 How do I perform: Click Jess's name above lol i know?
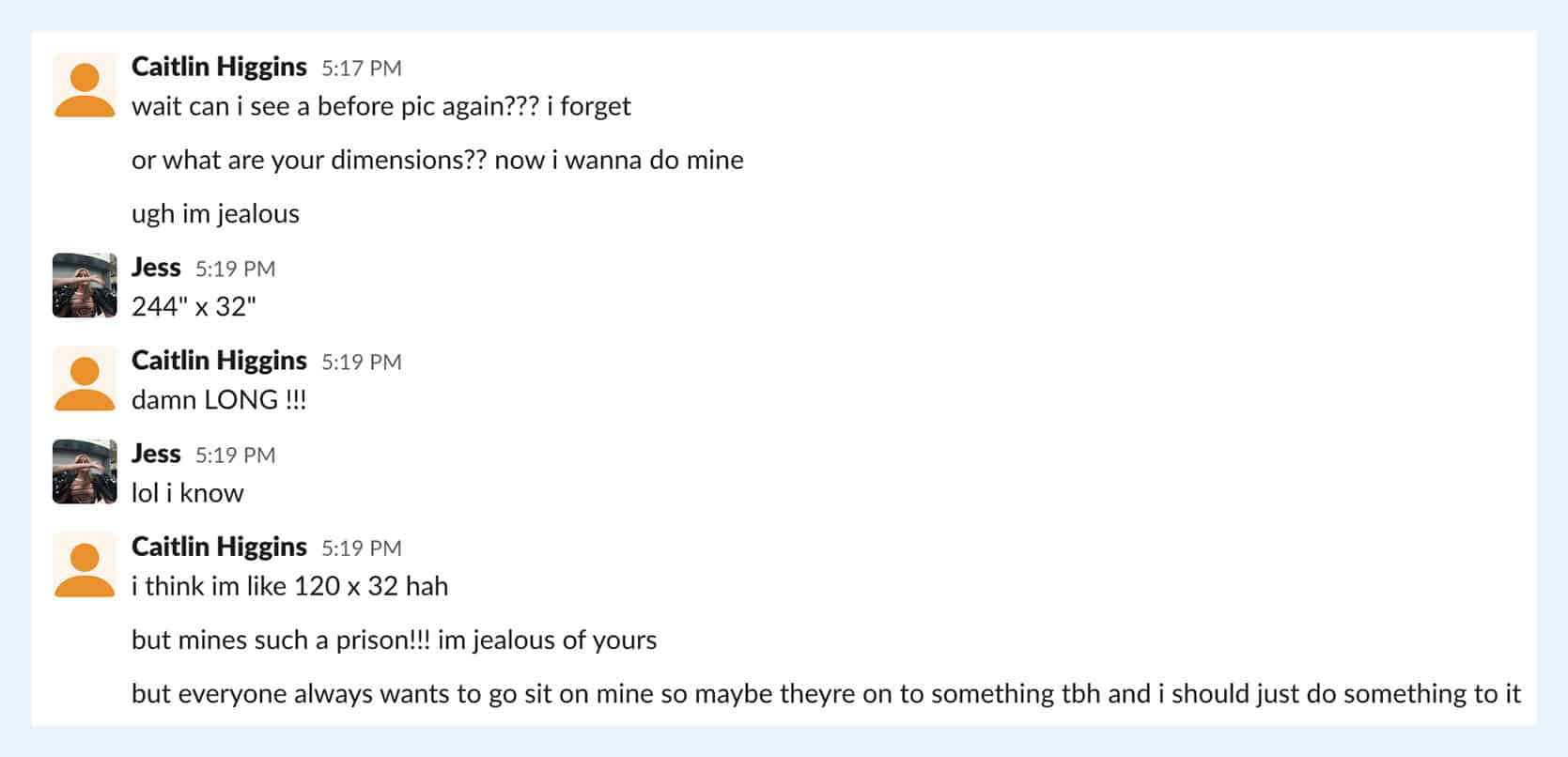(156, 454)
